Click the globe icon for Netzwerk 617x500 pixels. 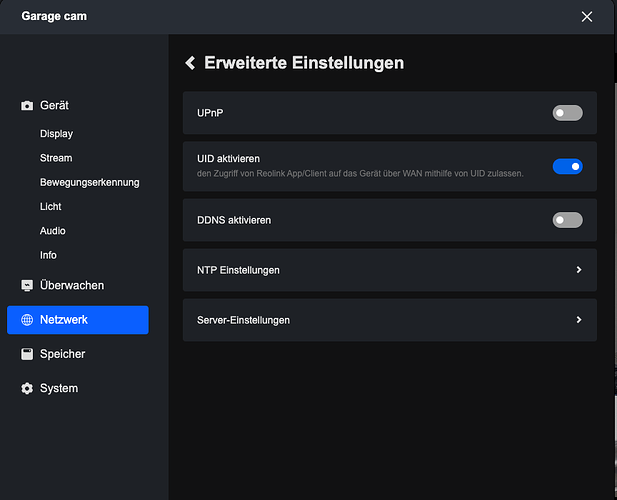click(x=27, y=320)
